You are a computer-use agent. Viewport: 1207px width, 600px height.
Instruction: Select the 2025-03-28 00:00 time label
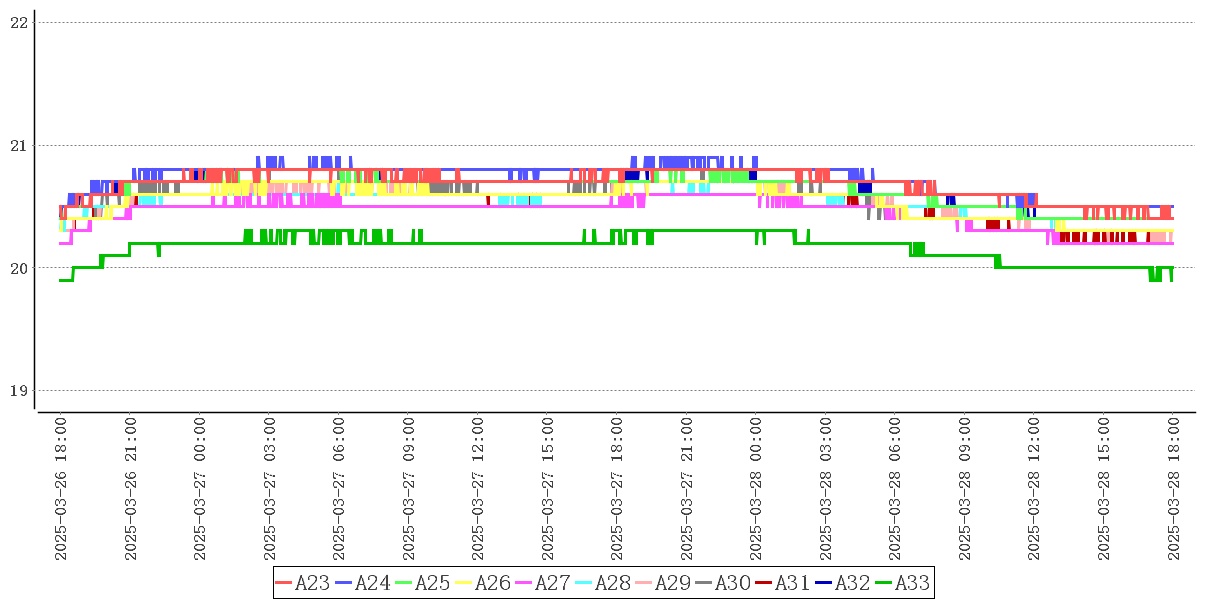point(756,489)
